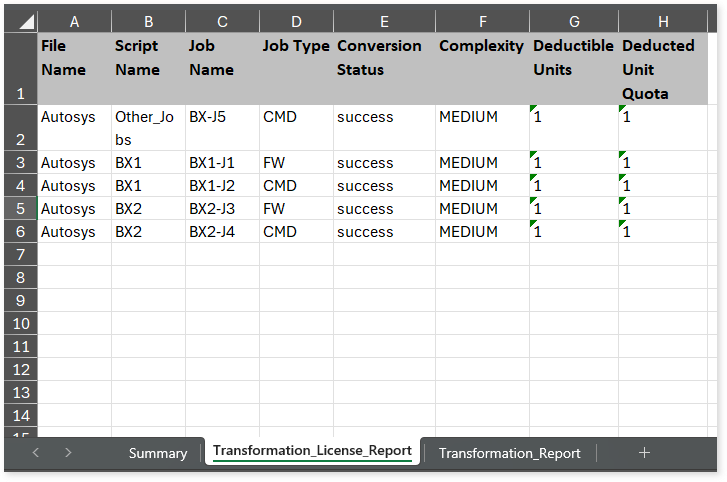Screen dimensions: 727x482
Task: Click the Conversion Status header cell
Action: (x=384, y=69)
